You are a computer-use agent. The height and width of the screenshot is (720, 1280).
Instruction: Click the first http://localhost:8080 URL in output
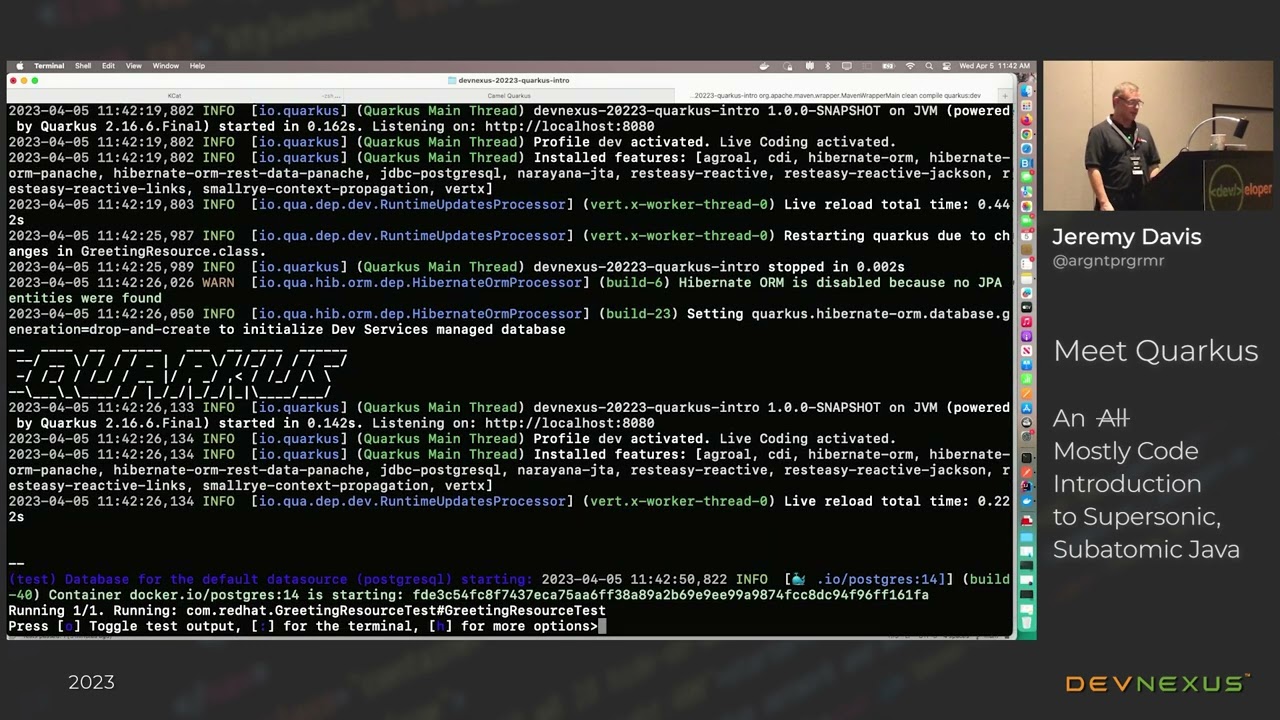pos(570,127)
